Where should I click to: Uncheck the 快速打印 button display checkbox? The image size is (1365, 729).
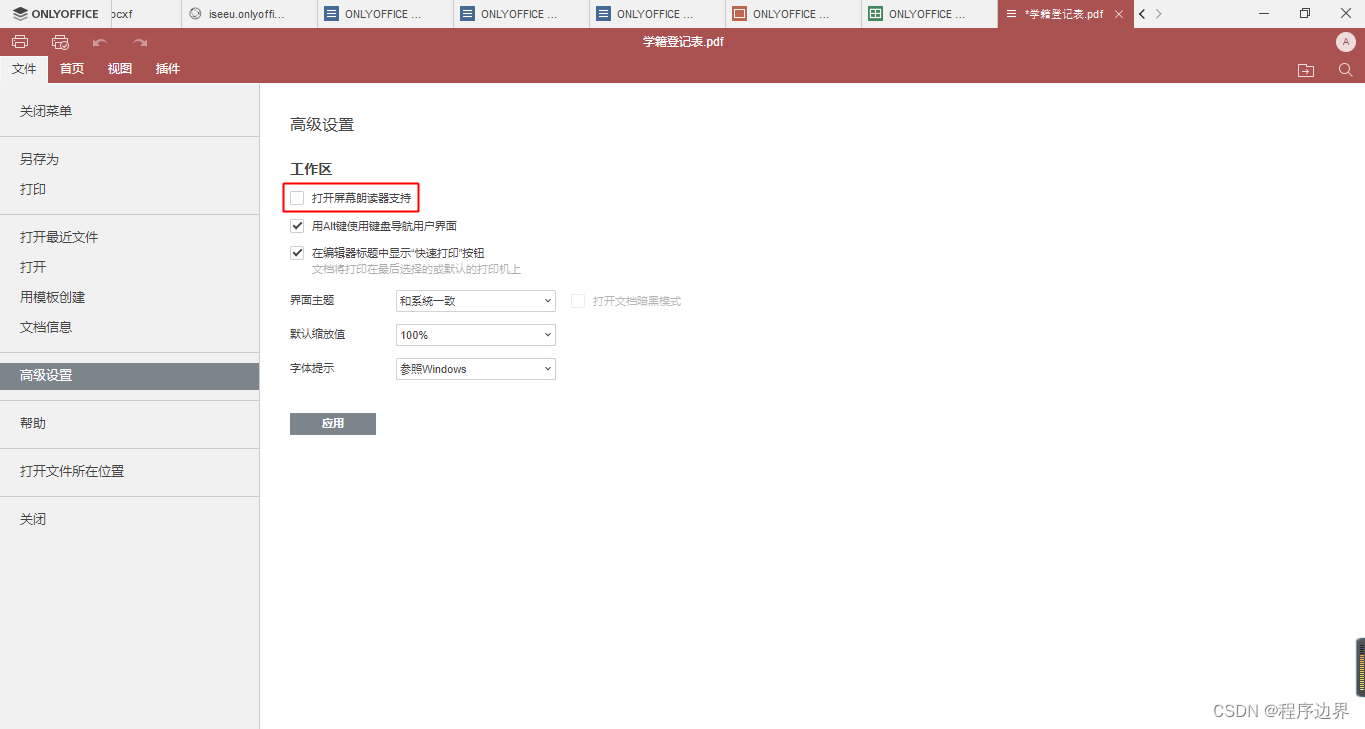pos(297,253)
